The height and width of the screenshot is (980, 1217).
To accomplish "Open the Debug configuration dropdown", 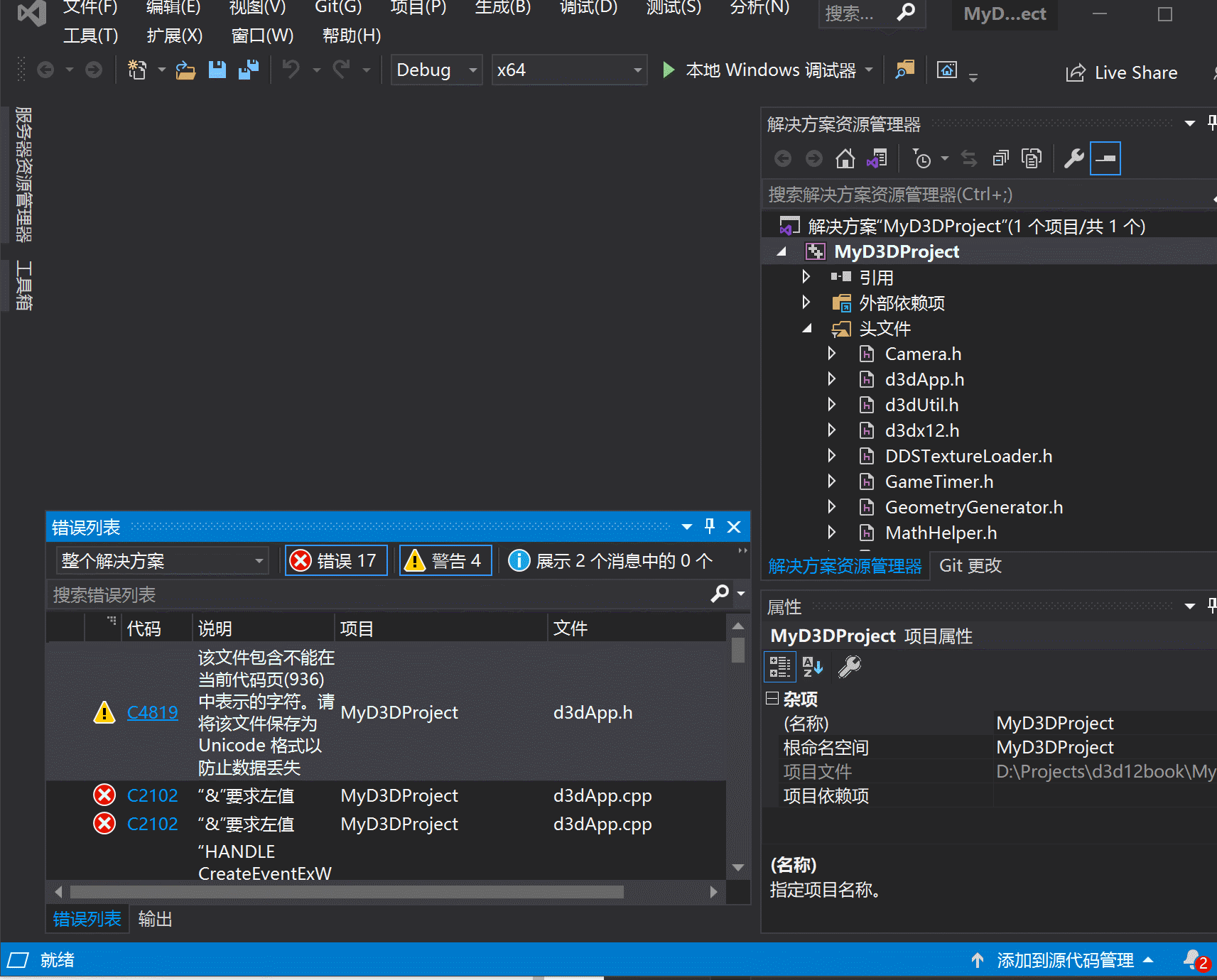I will coord(472,70).
